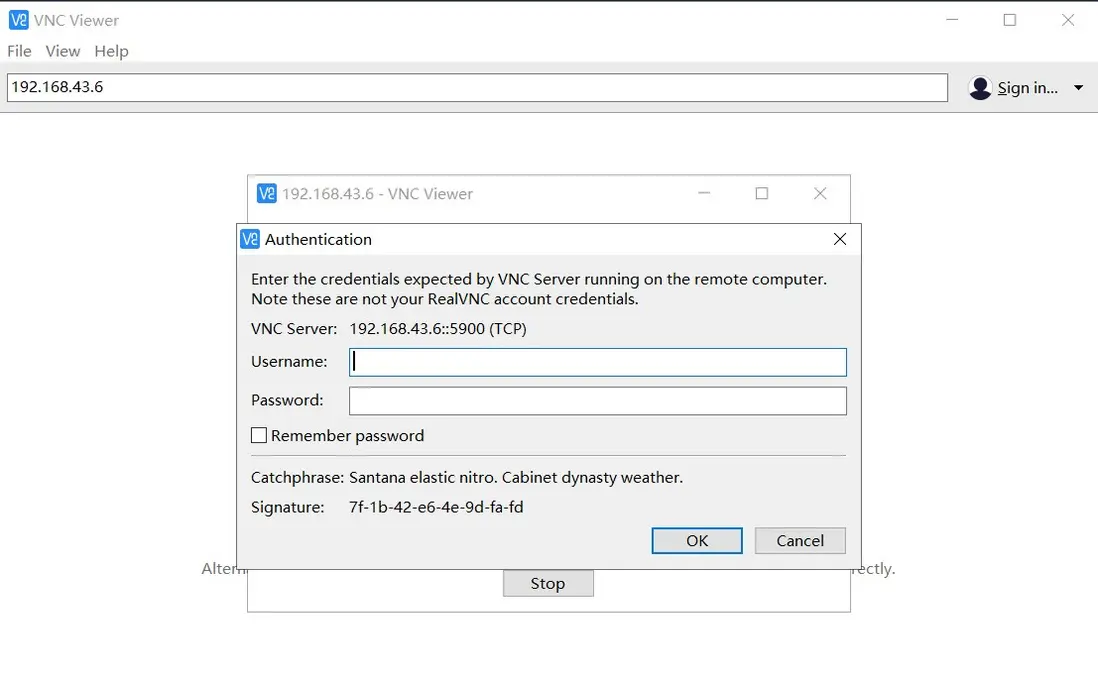This screenshot has height=682, width=1098.
Task: Focus the Password input field
Action: pyautogui.click(x=597, y=400)
